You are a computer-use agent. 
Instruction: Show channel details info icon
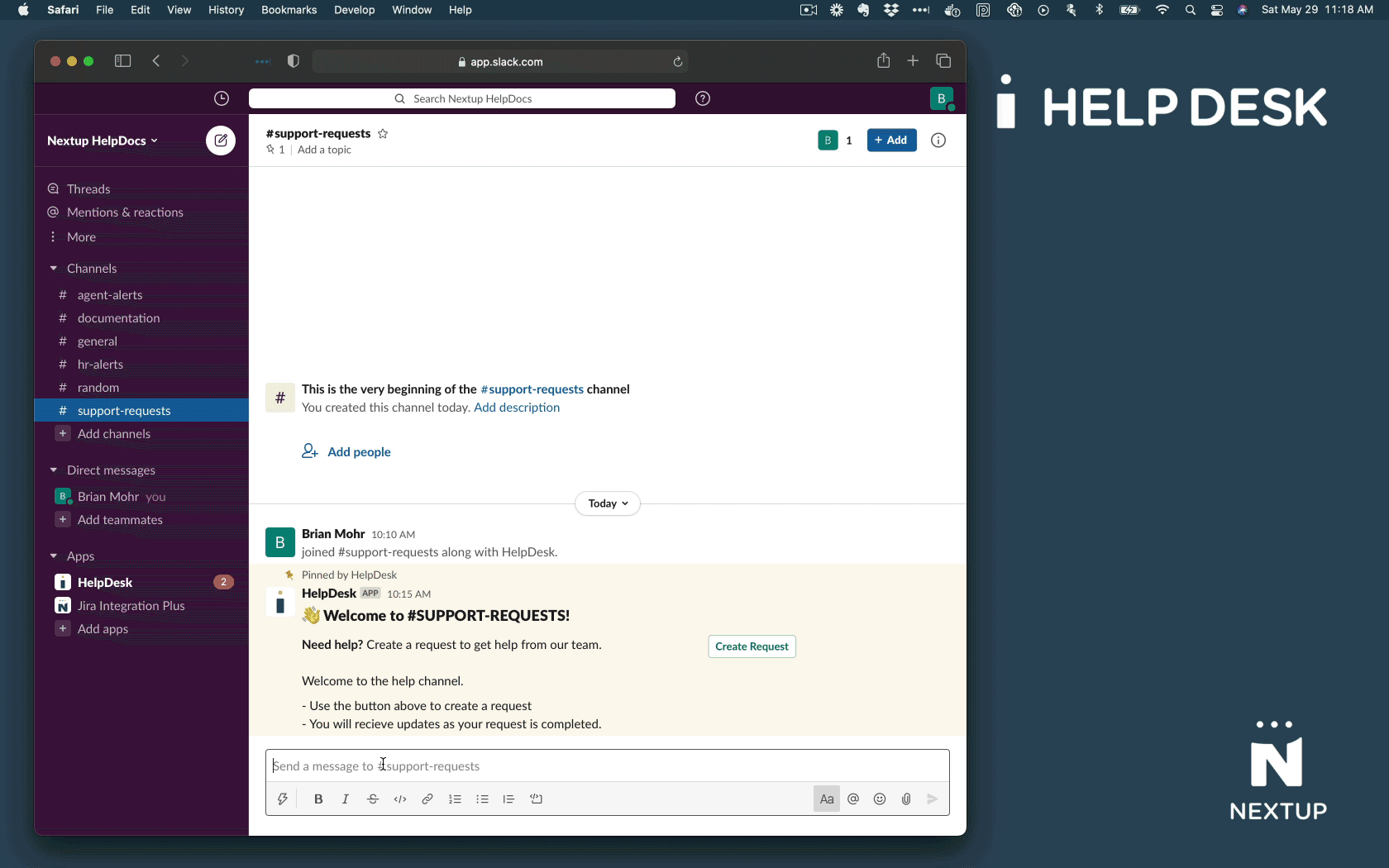pos(938,141)
